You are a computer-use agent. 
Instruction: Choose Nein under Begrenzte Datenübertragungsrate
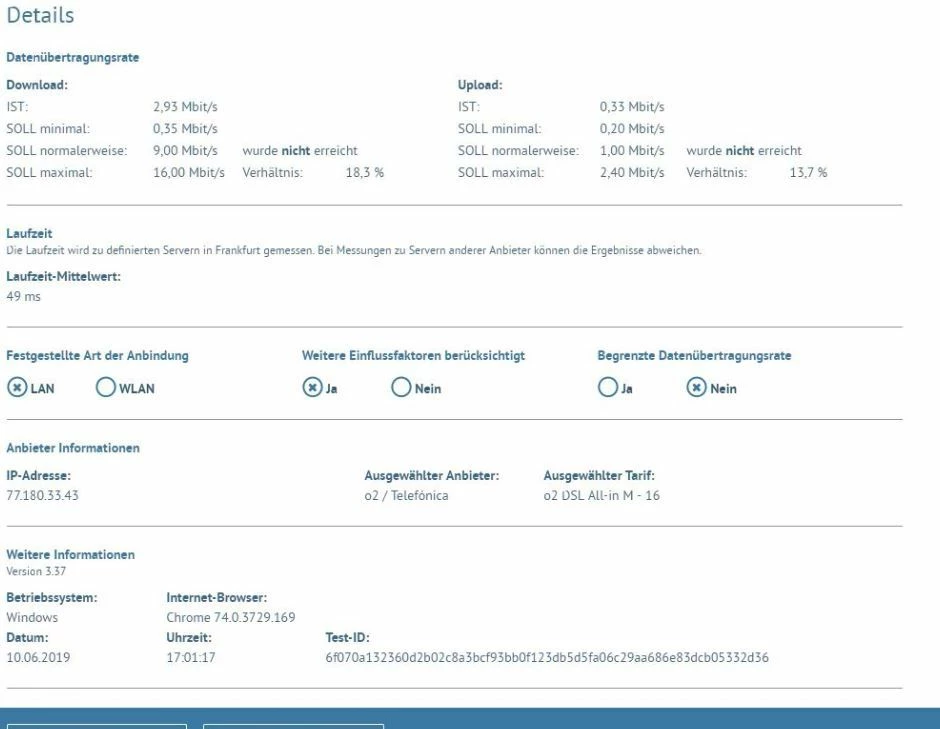696,388
